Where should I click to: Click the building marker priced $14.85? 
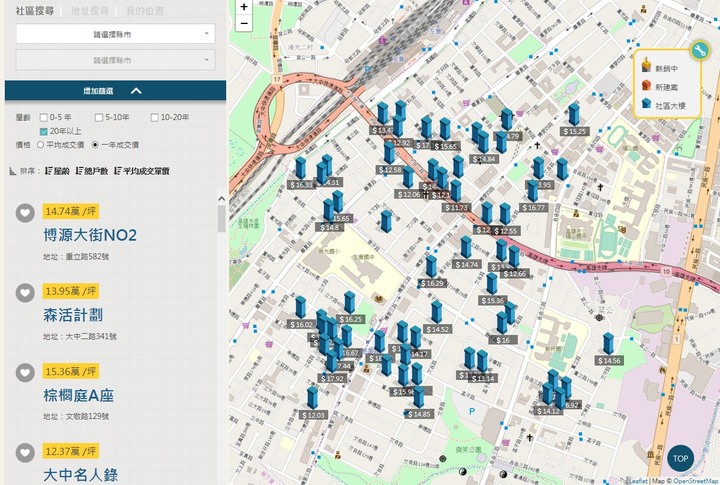[x=419, y=398]
